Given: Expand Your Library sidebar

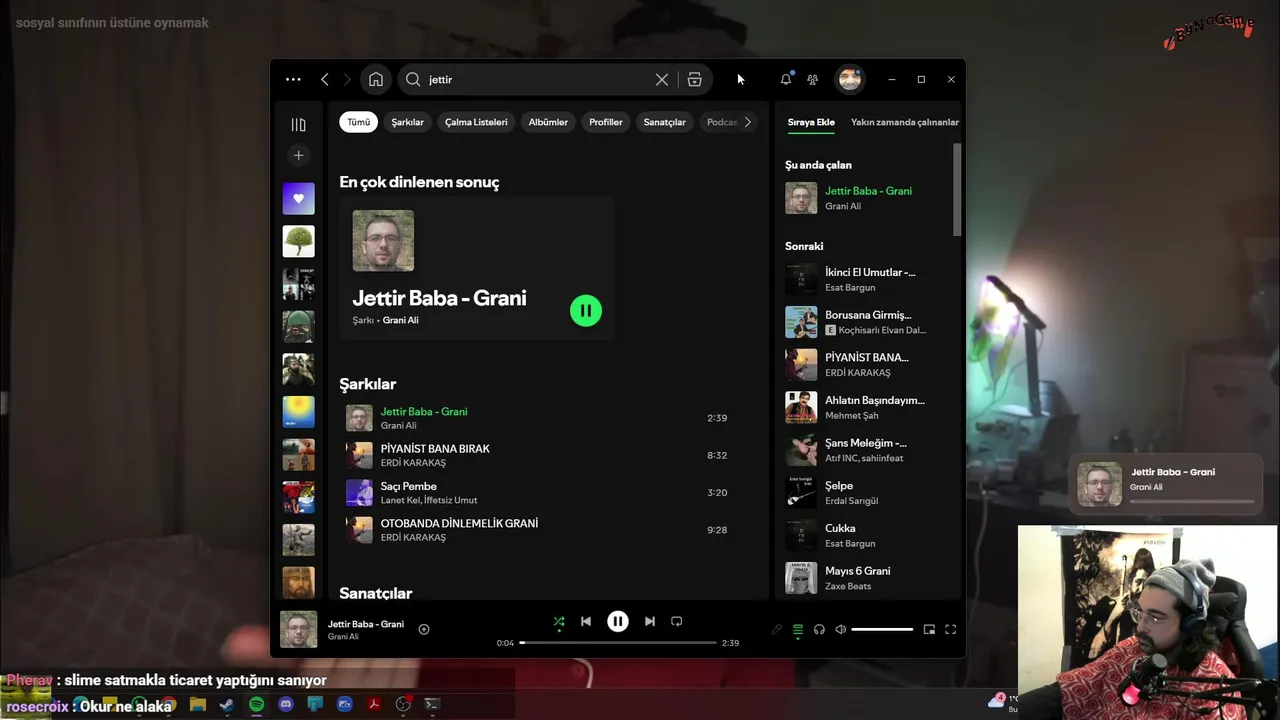Looking at the screenshot, I should point(298,124).
